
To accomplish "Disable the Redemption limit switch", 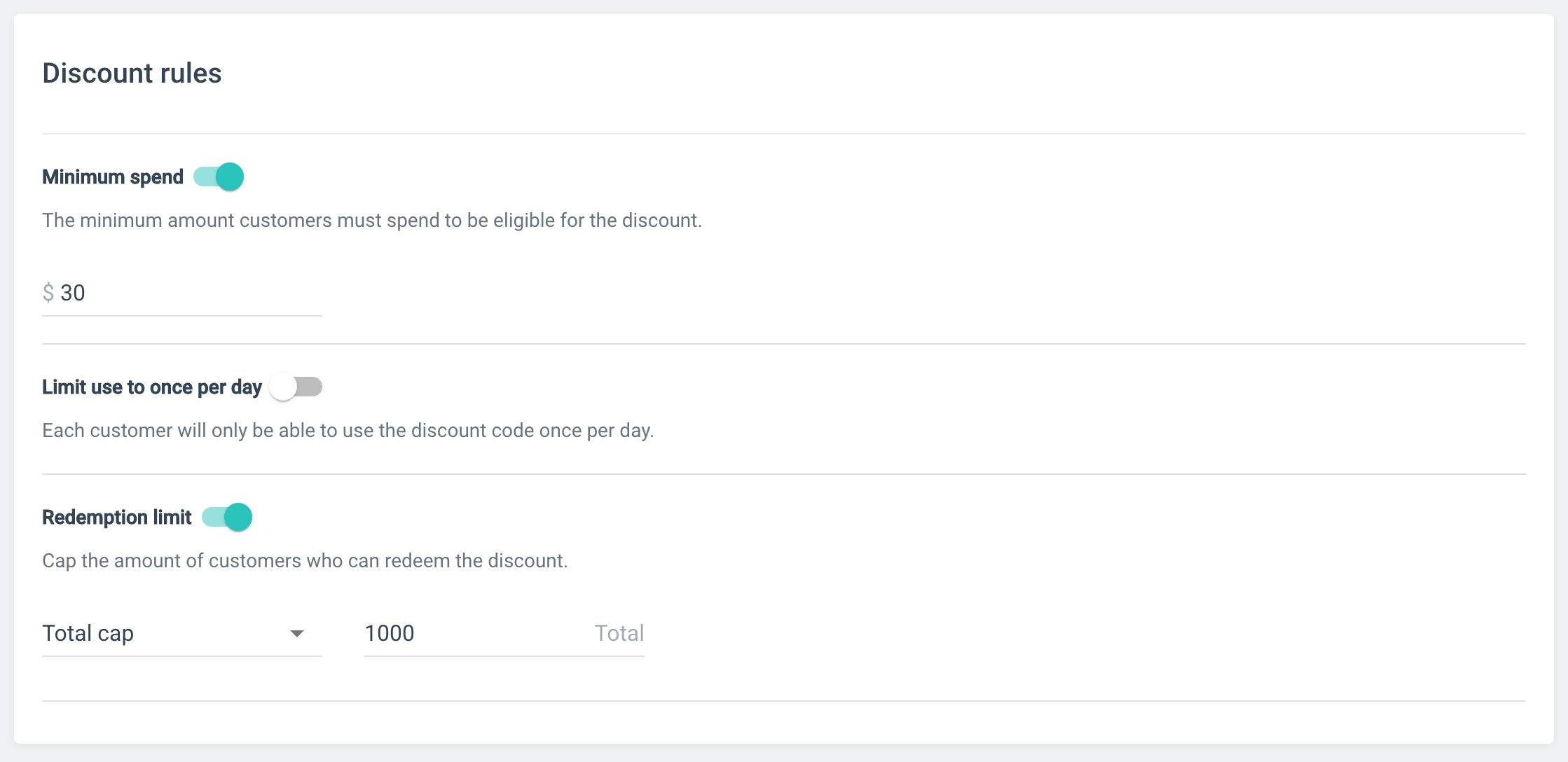I will click(x=227, y=517).
